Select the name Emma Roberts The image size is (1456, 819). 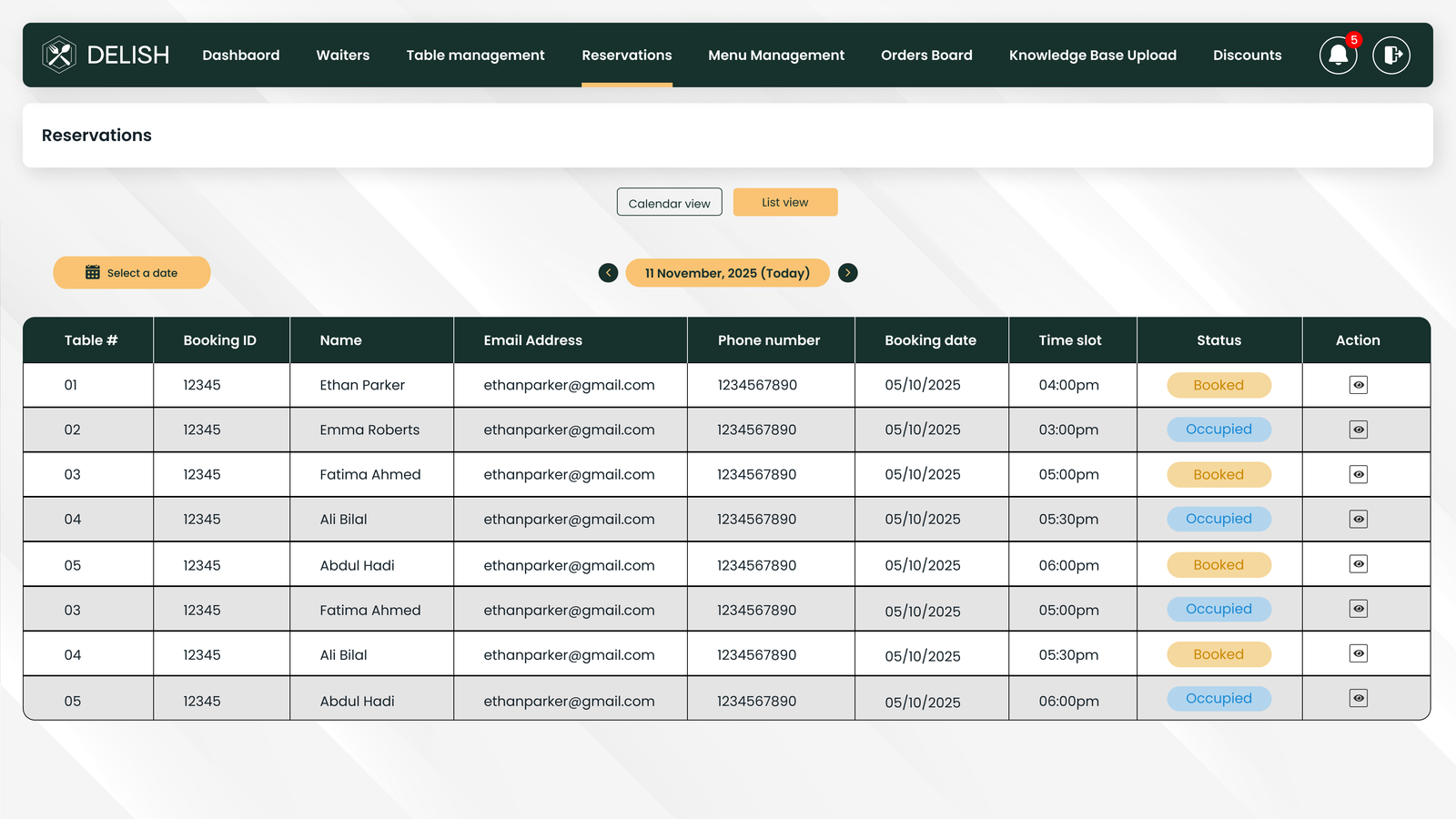(x=369, y=430)
